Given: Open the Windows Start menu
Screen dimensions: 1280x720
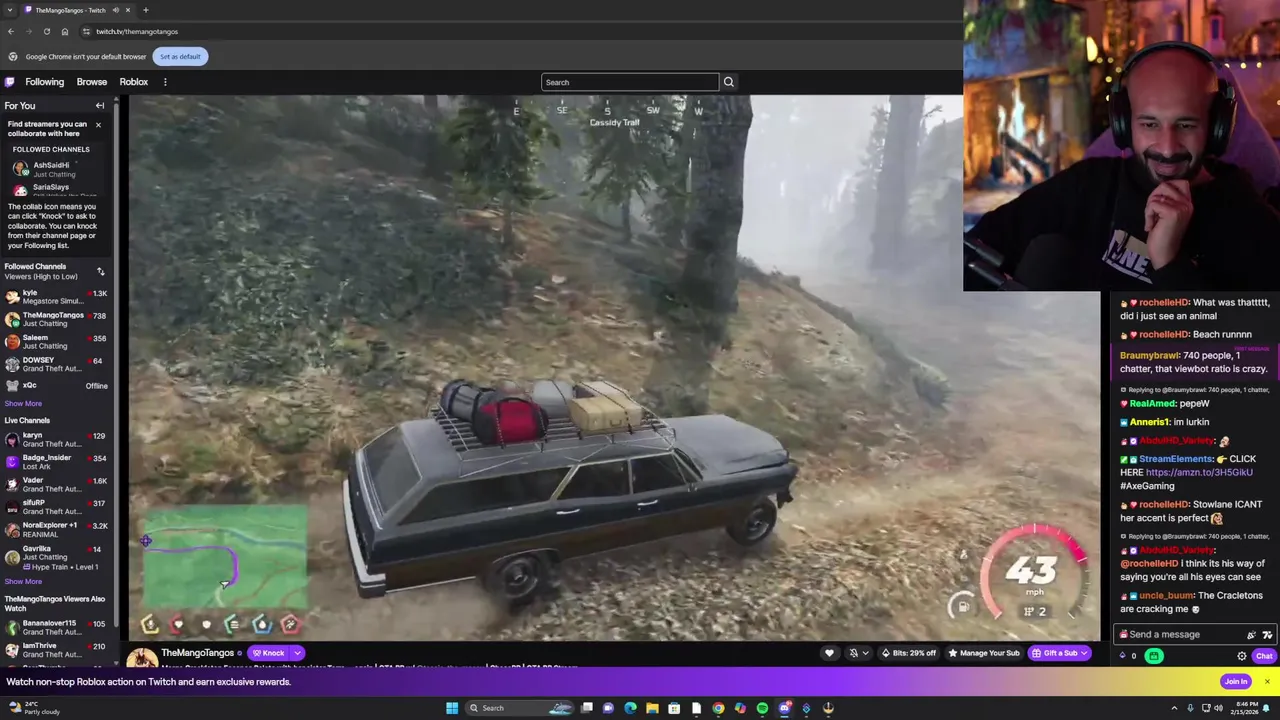Looking at the screenshot, I should click(x=452, y=708).
